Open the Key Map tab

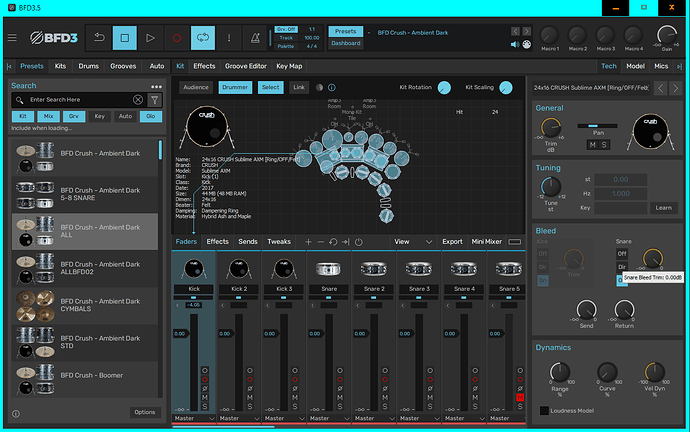(x=289, y=66)
